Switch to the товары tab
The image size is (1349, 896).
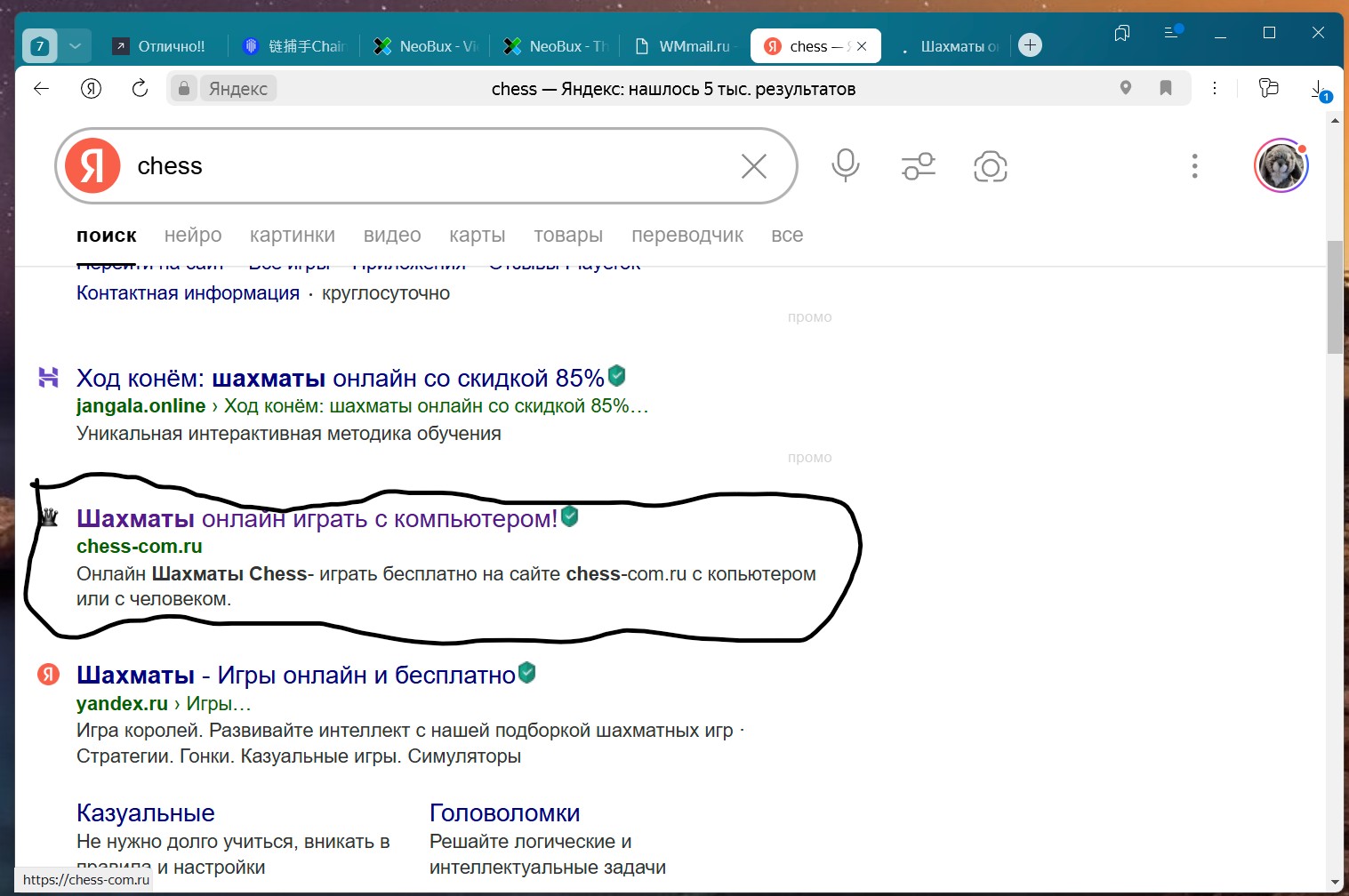[x=568, y=236]
